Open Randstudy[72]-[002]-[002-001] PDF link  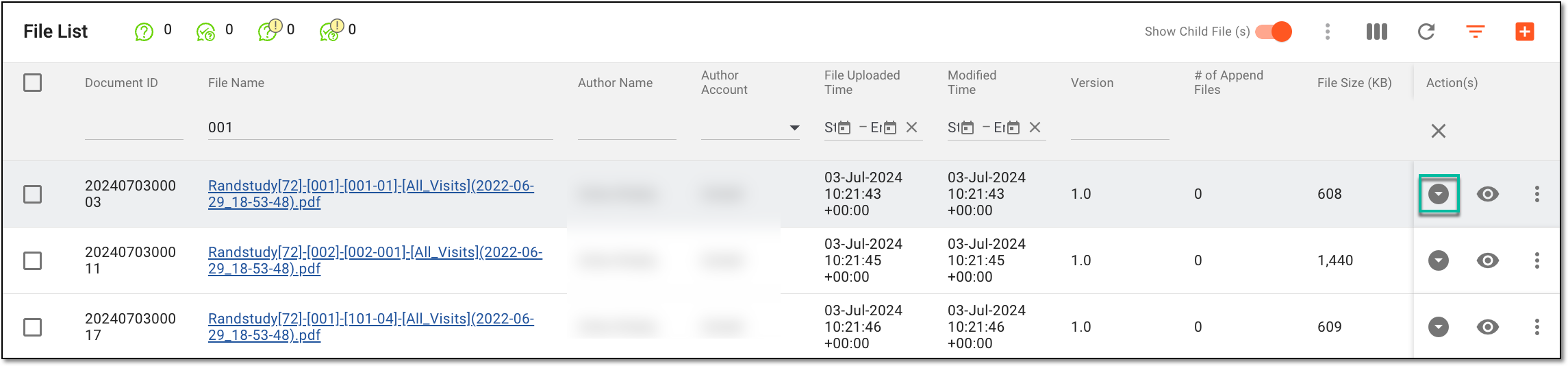click(x=375, y=260)
